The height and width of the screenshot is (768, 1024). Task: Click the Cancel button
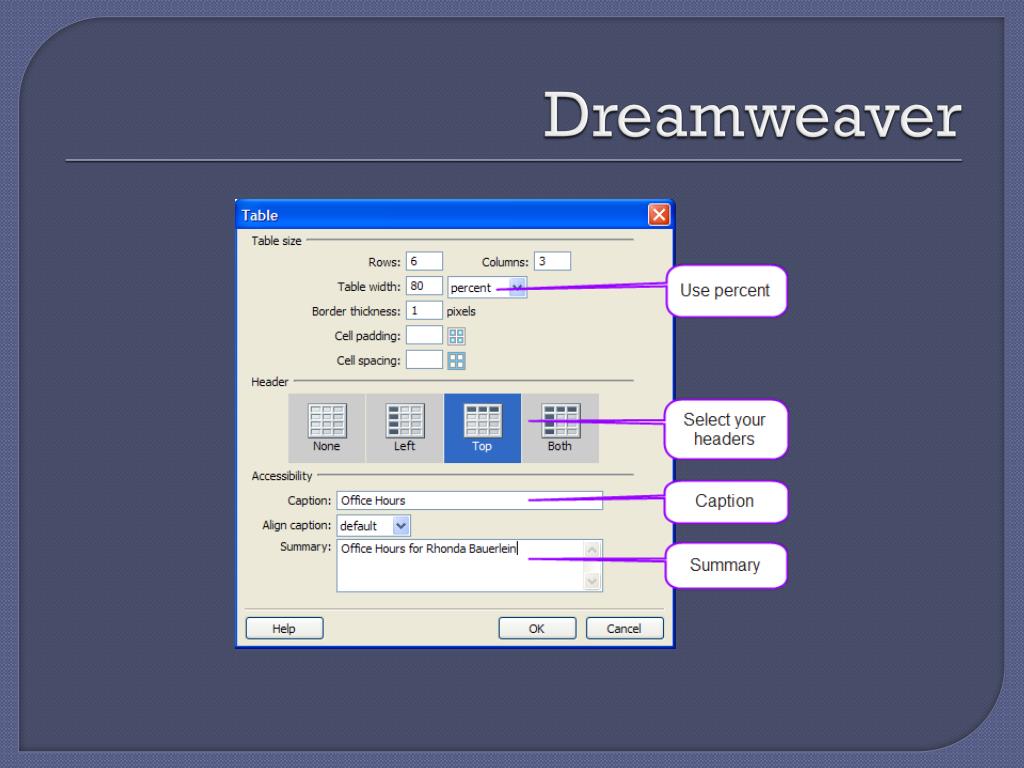(625, 628)
